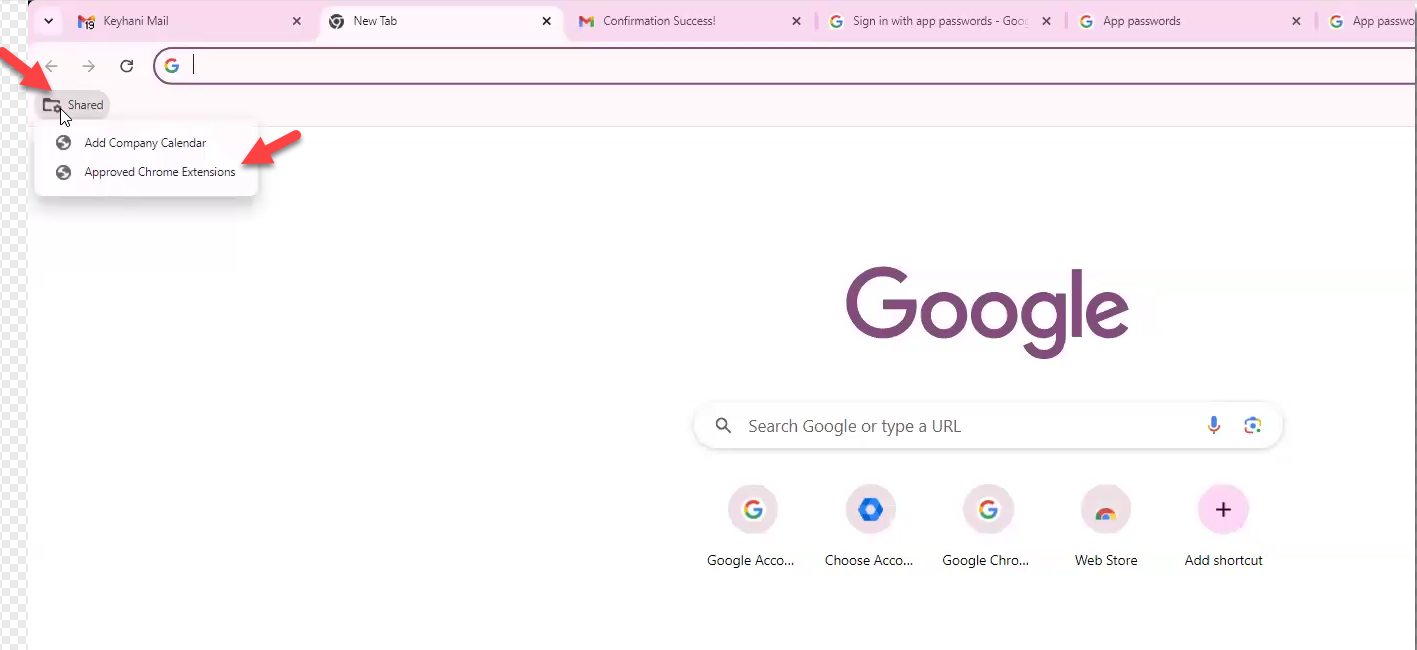Switch to the first App passwords tab
Image resolution: width=1417 pixels, height=650 pixels.
1190,21
